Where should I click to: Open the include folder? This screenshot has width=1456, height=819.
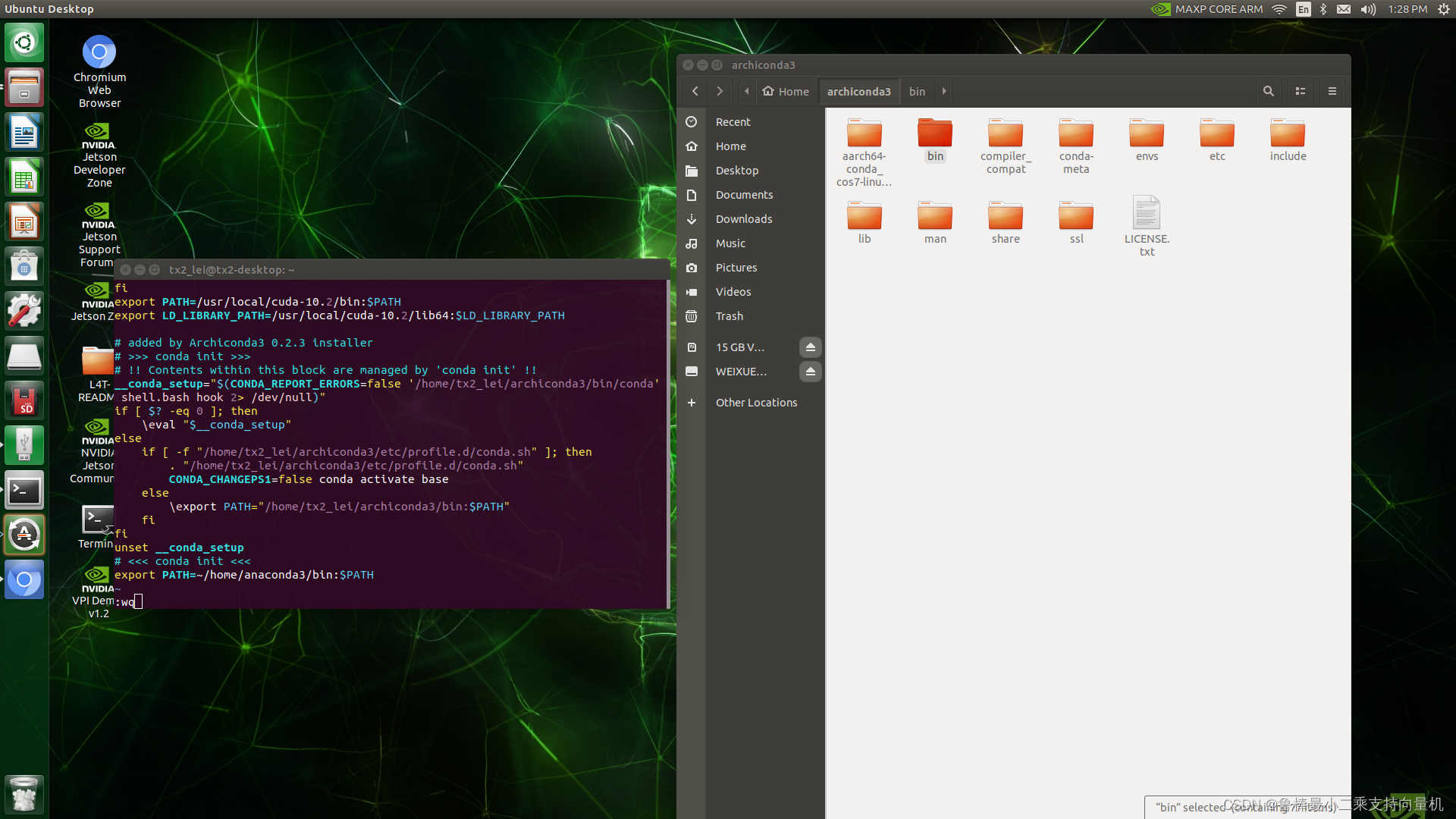click(x=1288, y=140)
